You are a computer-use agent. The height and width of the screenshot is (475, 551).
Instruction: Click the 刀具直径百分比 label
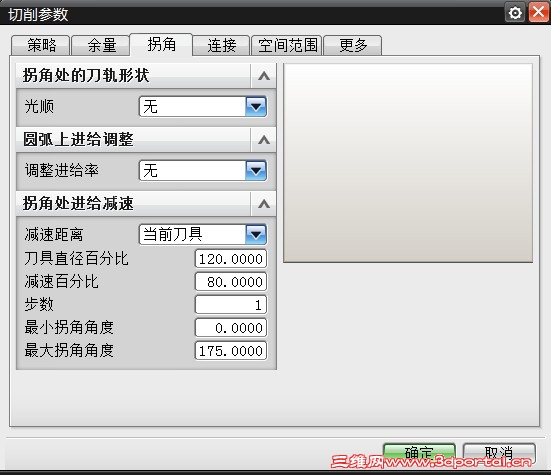point(77,259)
